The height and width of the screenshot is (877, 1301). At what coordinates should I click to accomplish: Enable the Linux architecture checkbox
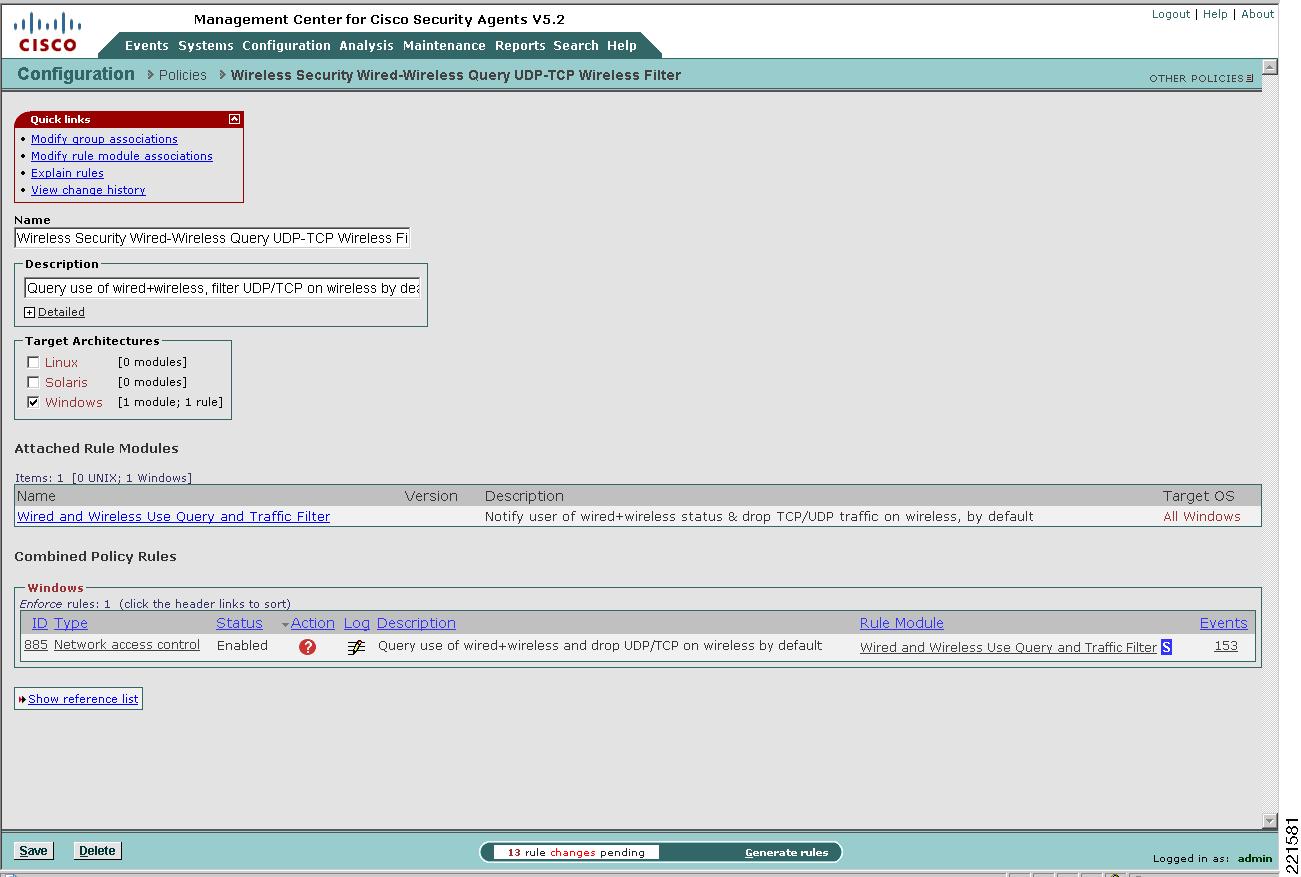(x=33, y=362)
